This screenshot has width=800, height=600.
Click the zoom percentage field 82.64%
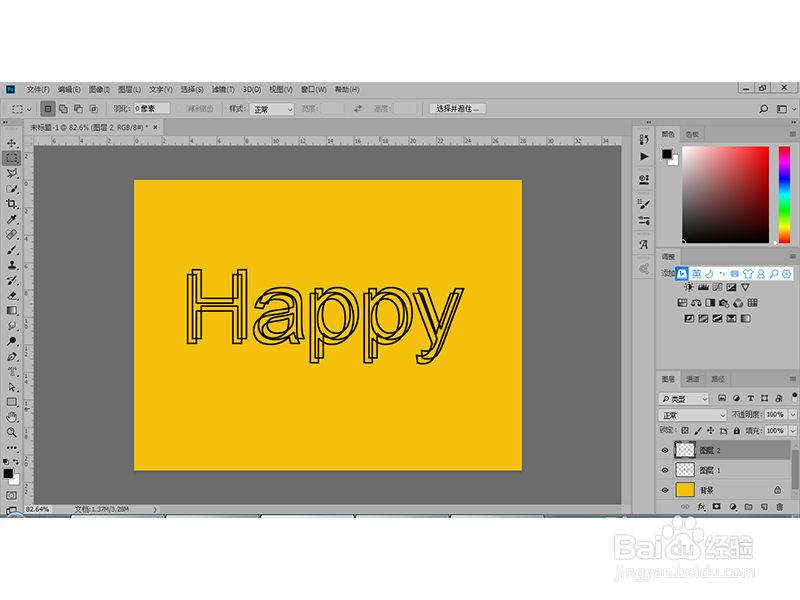(37, 509)
